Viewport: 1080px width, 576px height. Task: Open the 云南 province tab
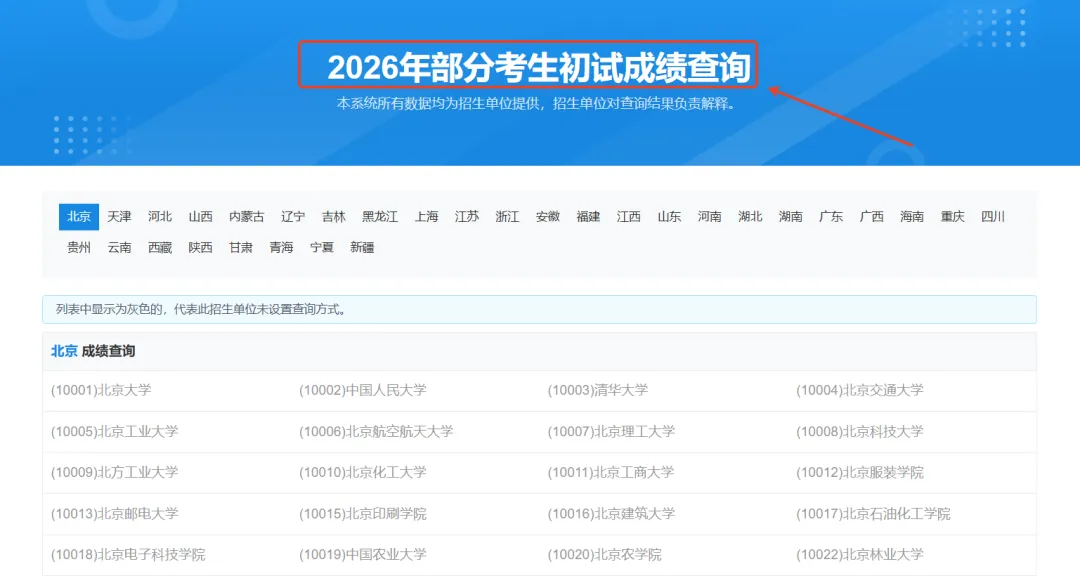[x=119, y=247]
